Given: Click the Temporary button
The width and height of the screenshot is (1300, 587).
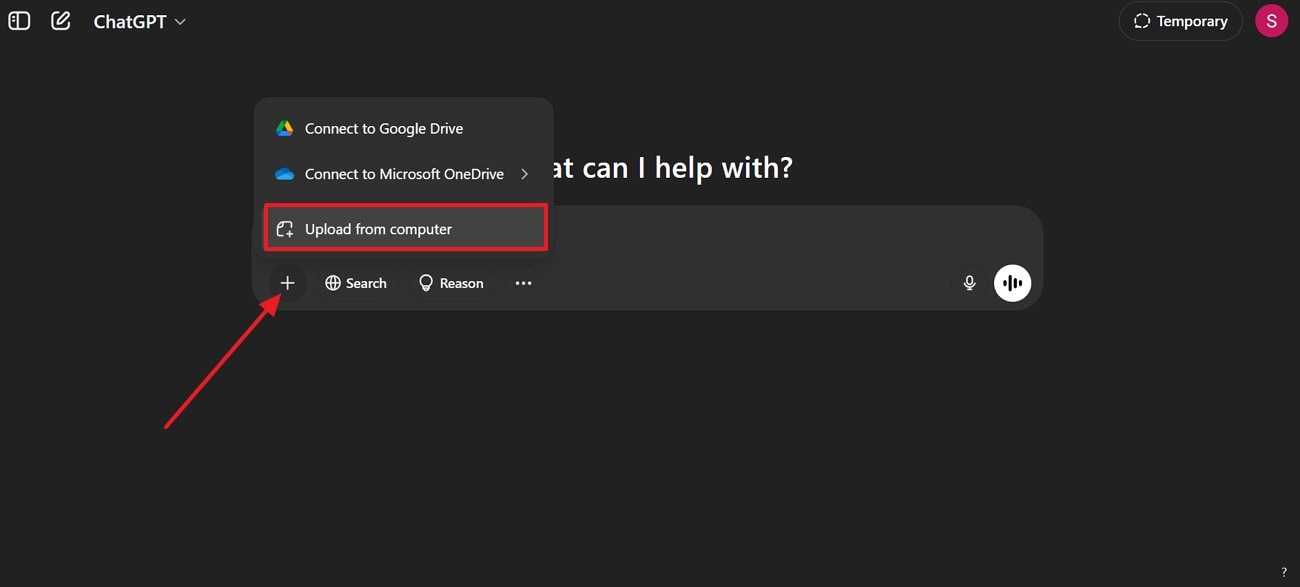Looking at the screenshot, I should pyautogui.click(x=1180, y=20).
